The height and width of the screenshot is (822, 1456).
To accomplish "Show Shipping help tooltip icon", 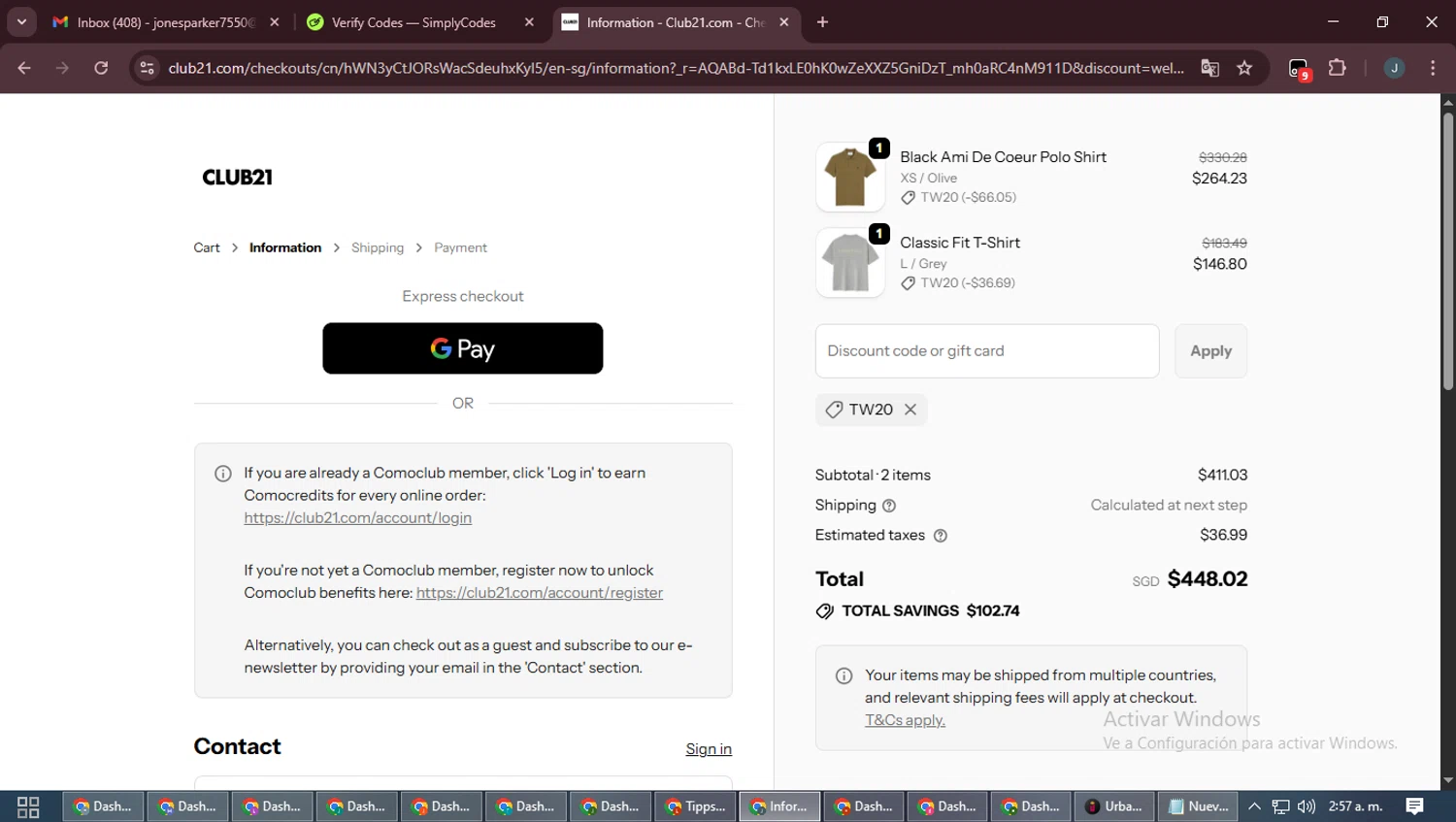I will click(889, 506).
